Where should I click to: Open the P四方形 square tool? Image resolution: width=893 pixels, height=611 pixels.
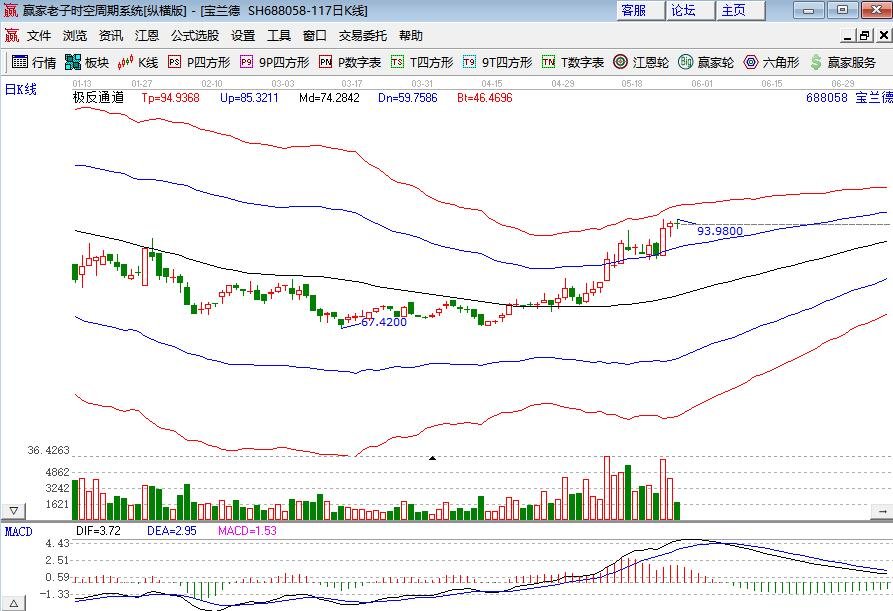[x=199, y=62]
